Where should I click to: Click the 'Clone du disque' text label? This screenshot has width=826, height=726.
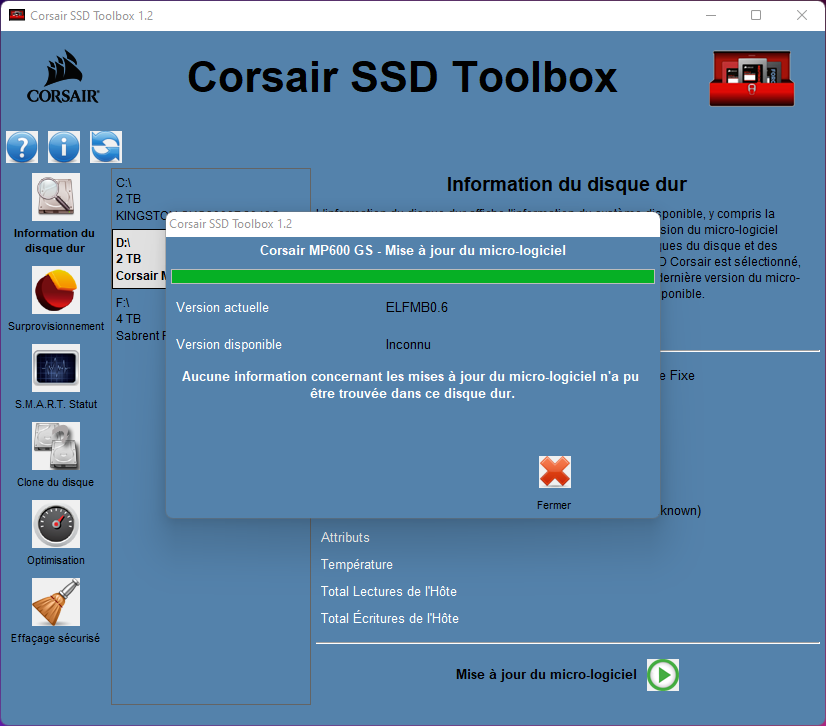point(55,482)
